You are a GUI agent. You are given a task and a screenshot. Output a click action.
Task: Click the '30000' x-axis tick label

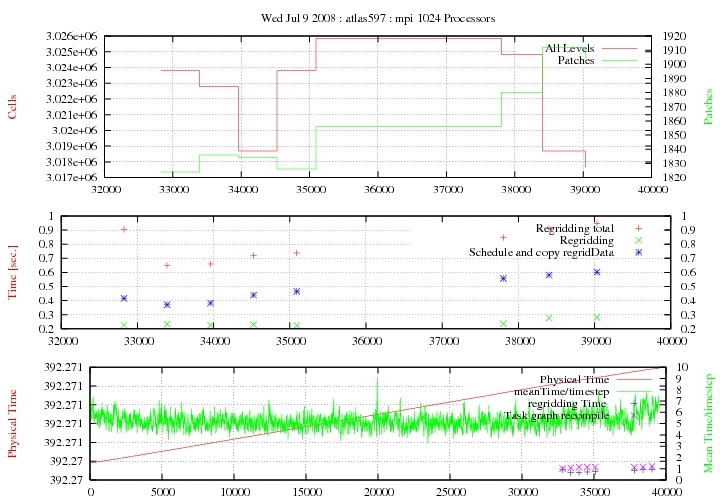point(523,493)
